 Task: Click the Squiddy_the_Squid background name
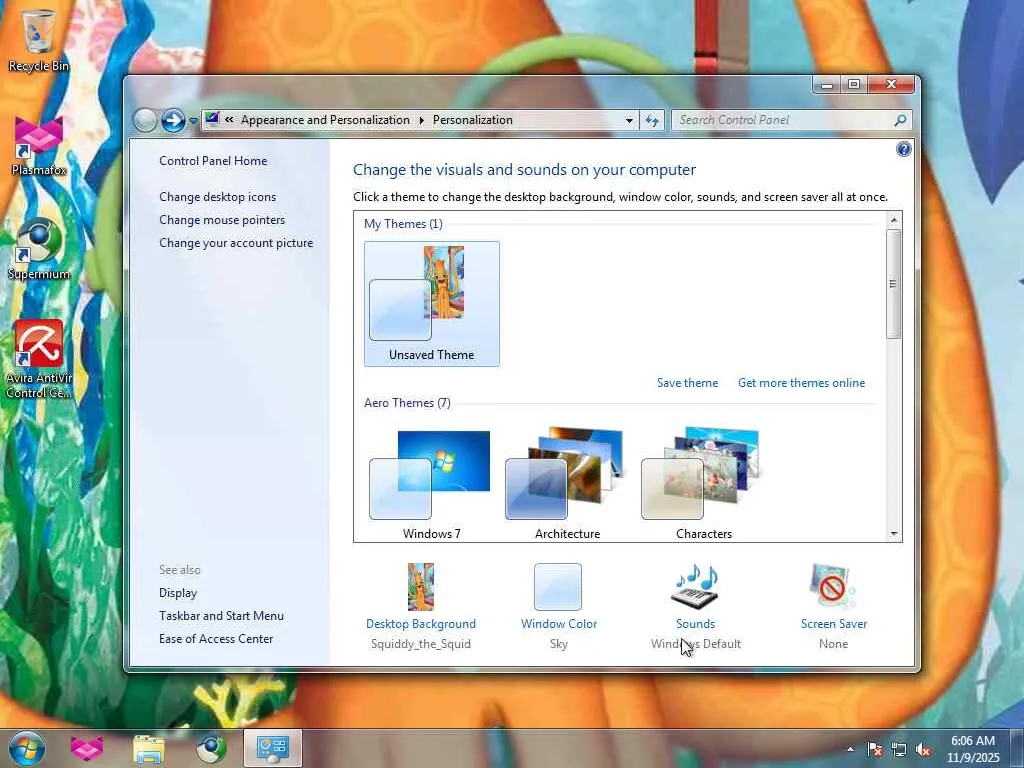421,644
